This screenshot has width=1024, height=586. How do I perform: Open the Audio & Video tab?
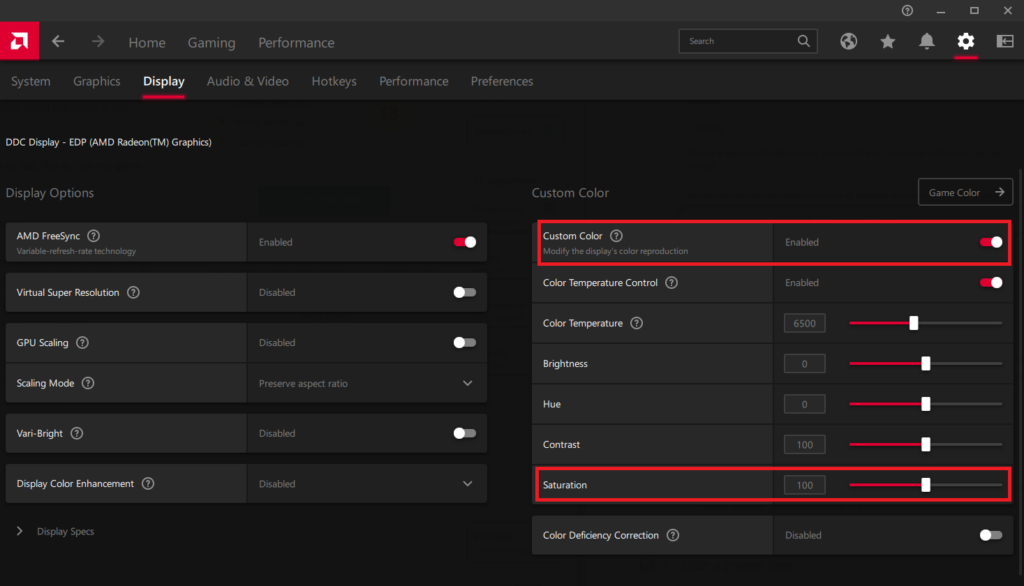247,81
